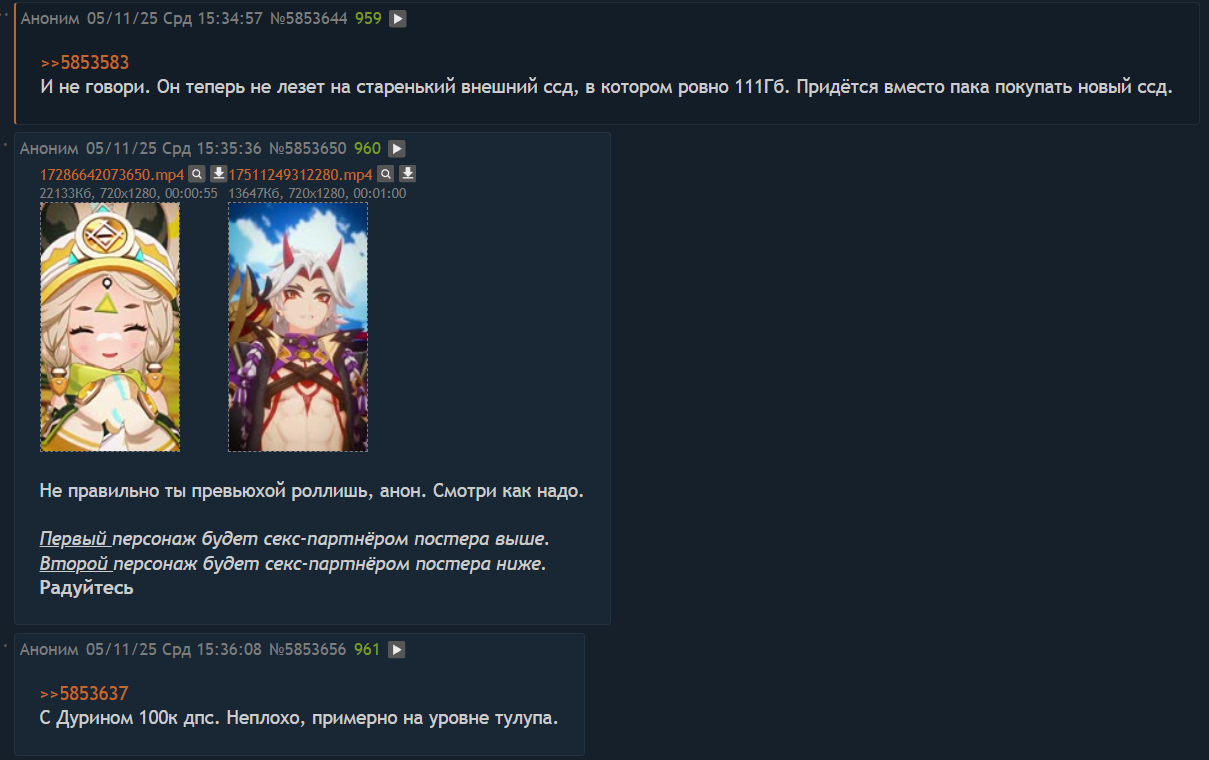This screenshot has width=1209, height=760.
Task: Play the horned white-haired character video thumbnail
Action: (x=298, y=327)
